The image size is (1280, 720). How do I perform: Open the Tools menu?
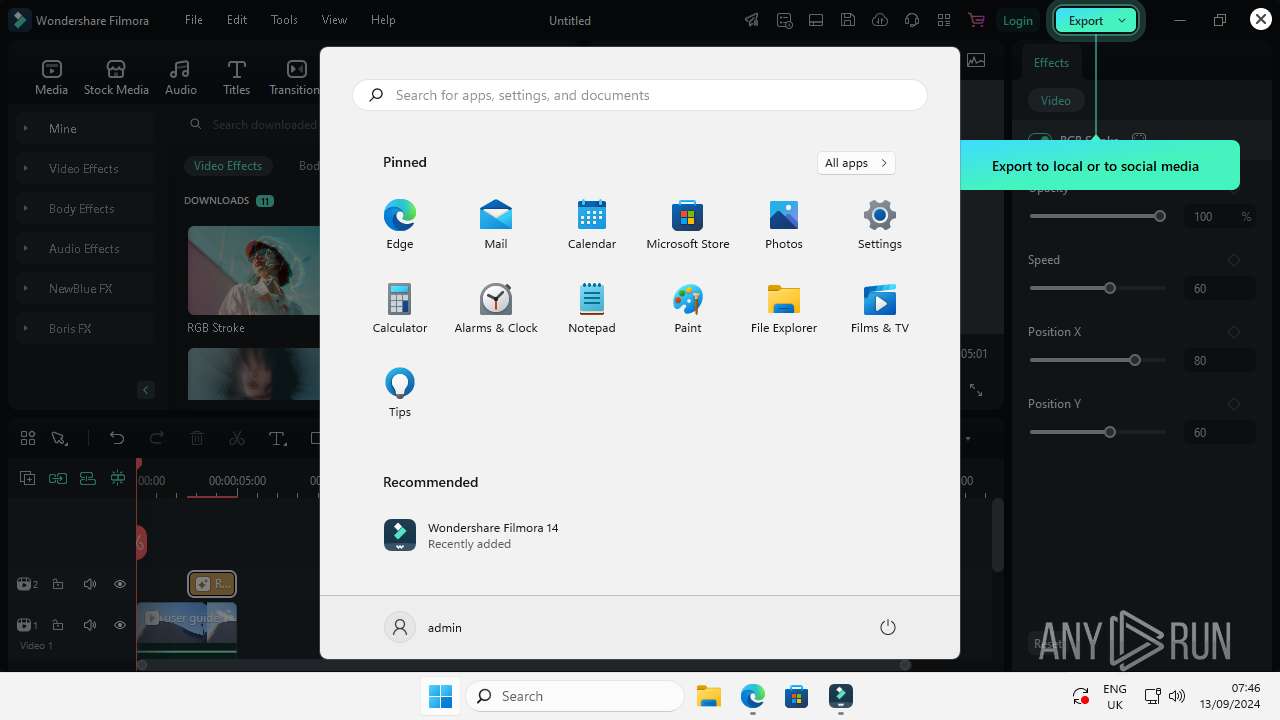(x=284, y=19)
